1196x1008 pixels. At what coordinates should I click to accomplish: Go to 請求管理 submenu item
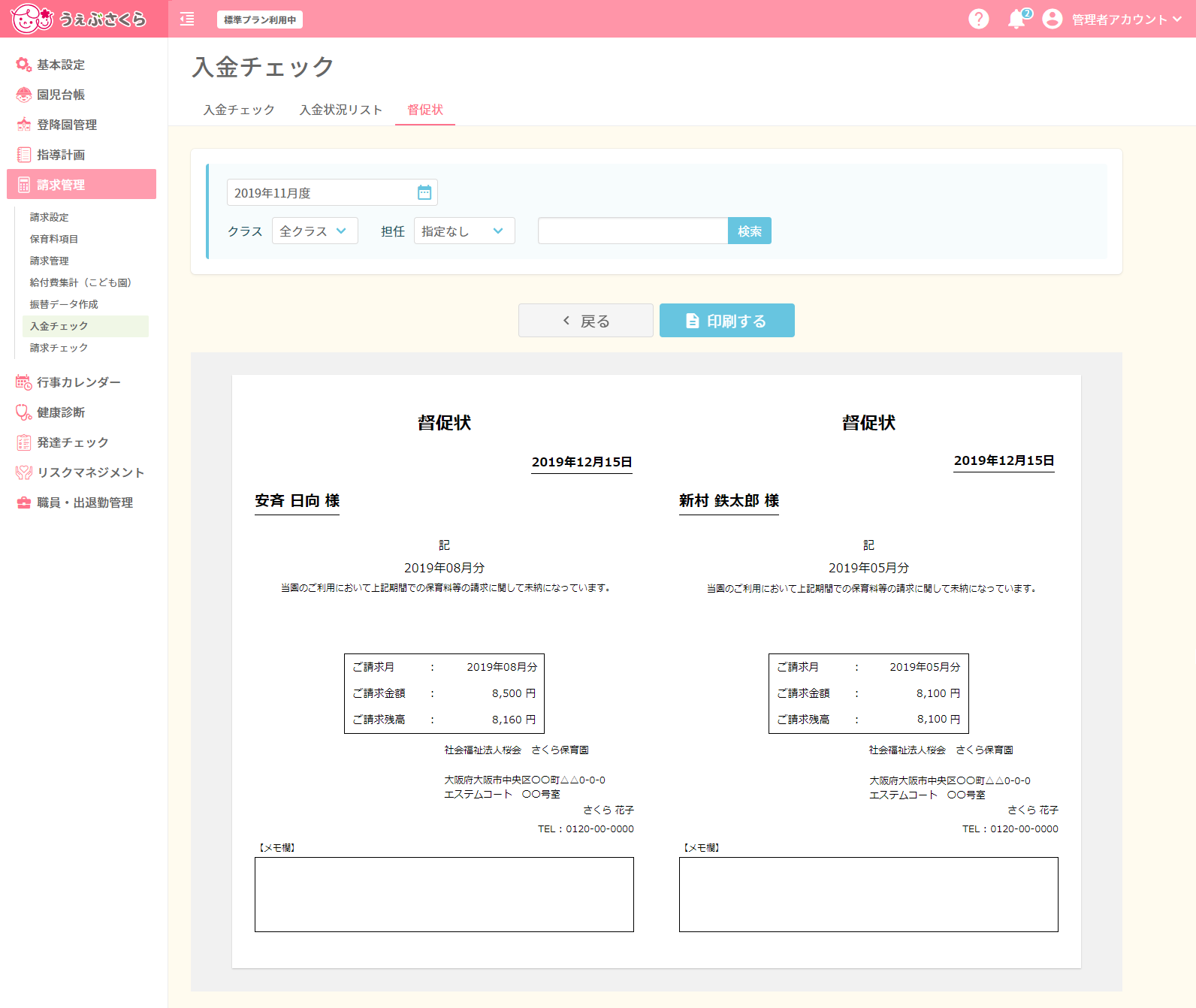click(86, 261)
